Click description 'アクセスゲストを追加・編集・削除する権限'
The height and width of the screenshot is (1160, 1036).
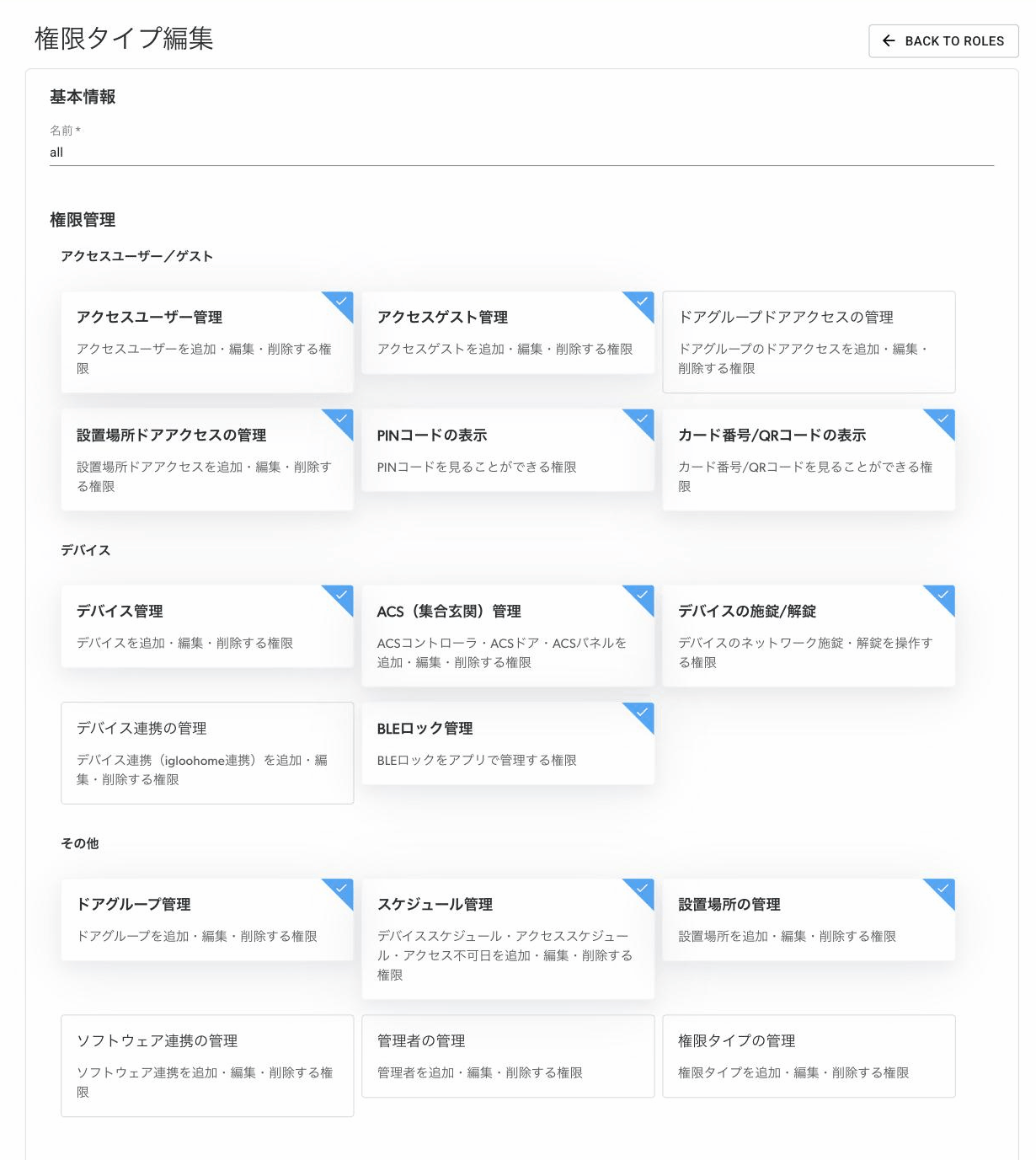tap(505, 349)
